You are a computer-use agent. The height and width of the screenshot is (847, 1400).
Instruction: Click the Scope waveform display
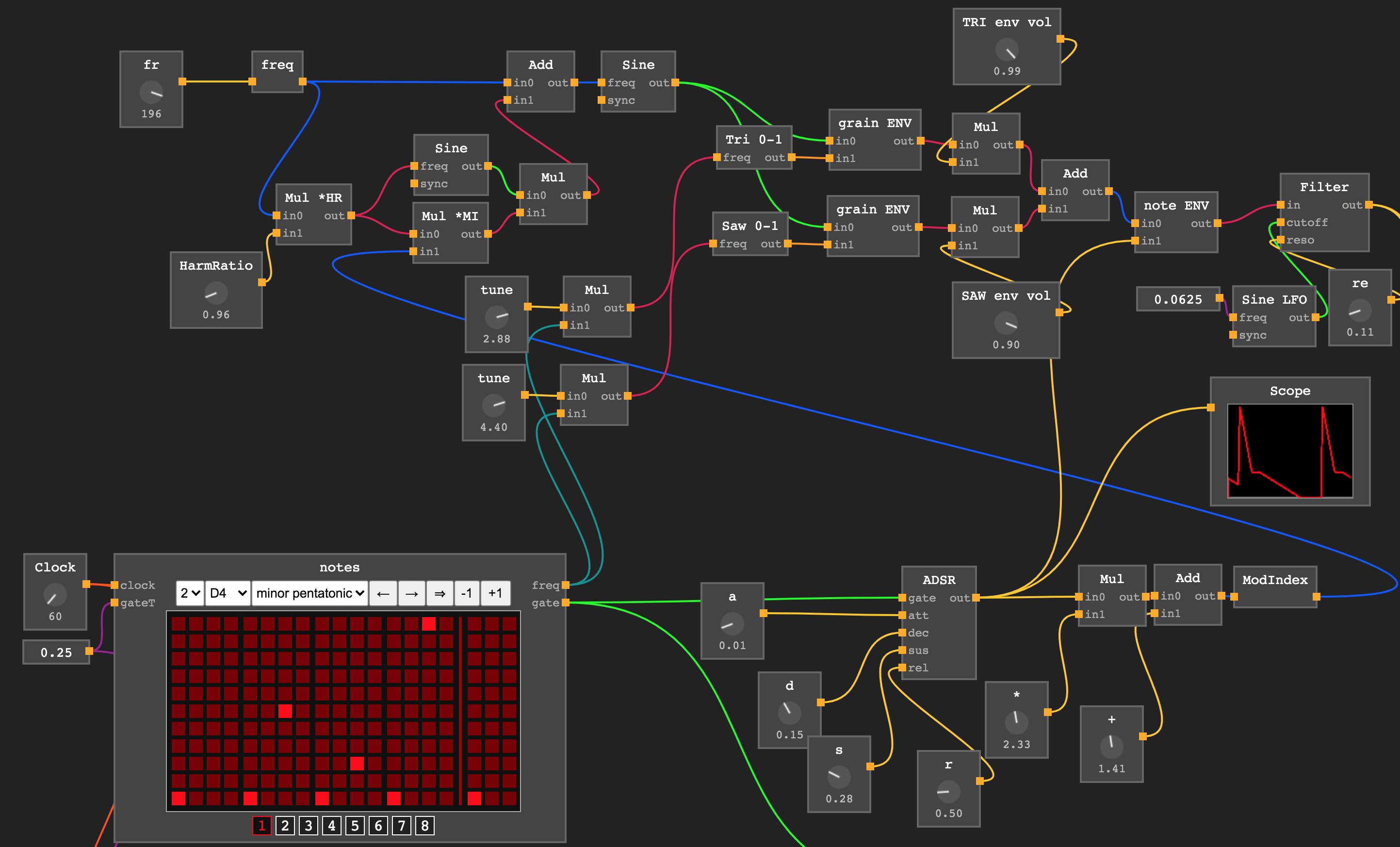1290,451
